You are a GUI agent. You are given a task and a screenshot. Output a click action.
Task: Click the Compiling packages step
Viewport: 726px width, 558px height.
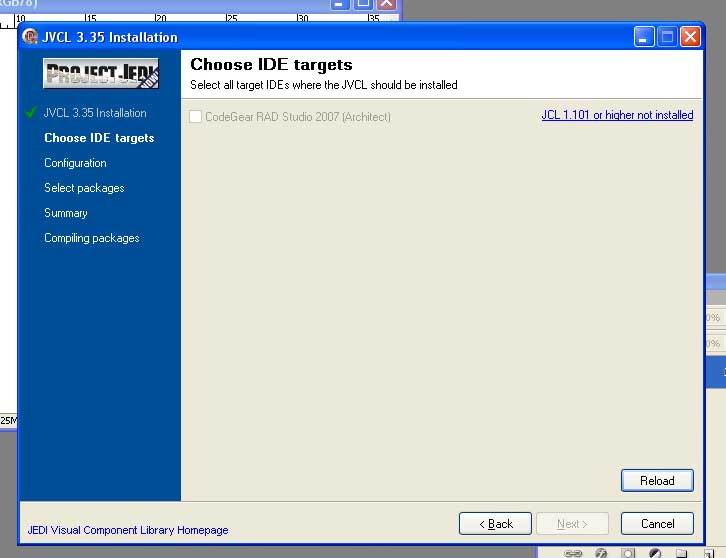coord(92,238)
